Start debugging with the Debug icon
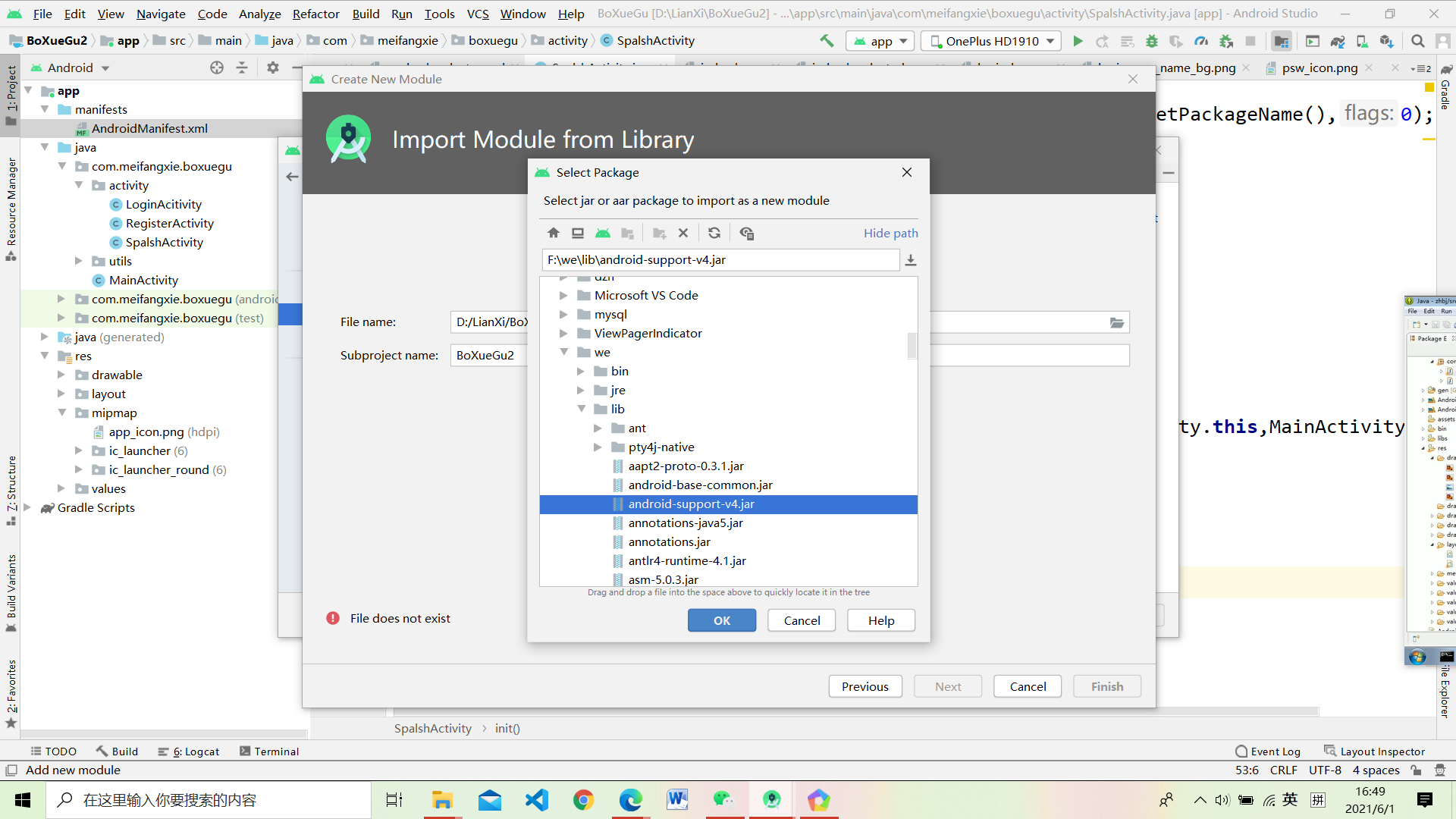Screen dimensions: 1456x819 pyautogui.click(x=1152, y=41)
